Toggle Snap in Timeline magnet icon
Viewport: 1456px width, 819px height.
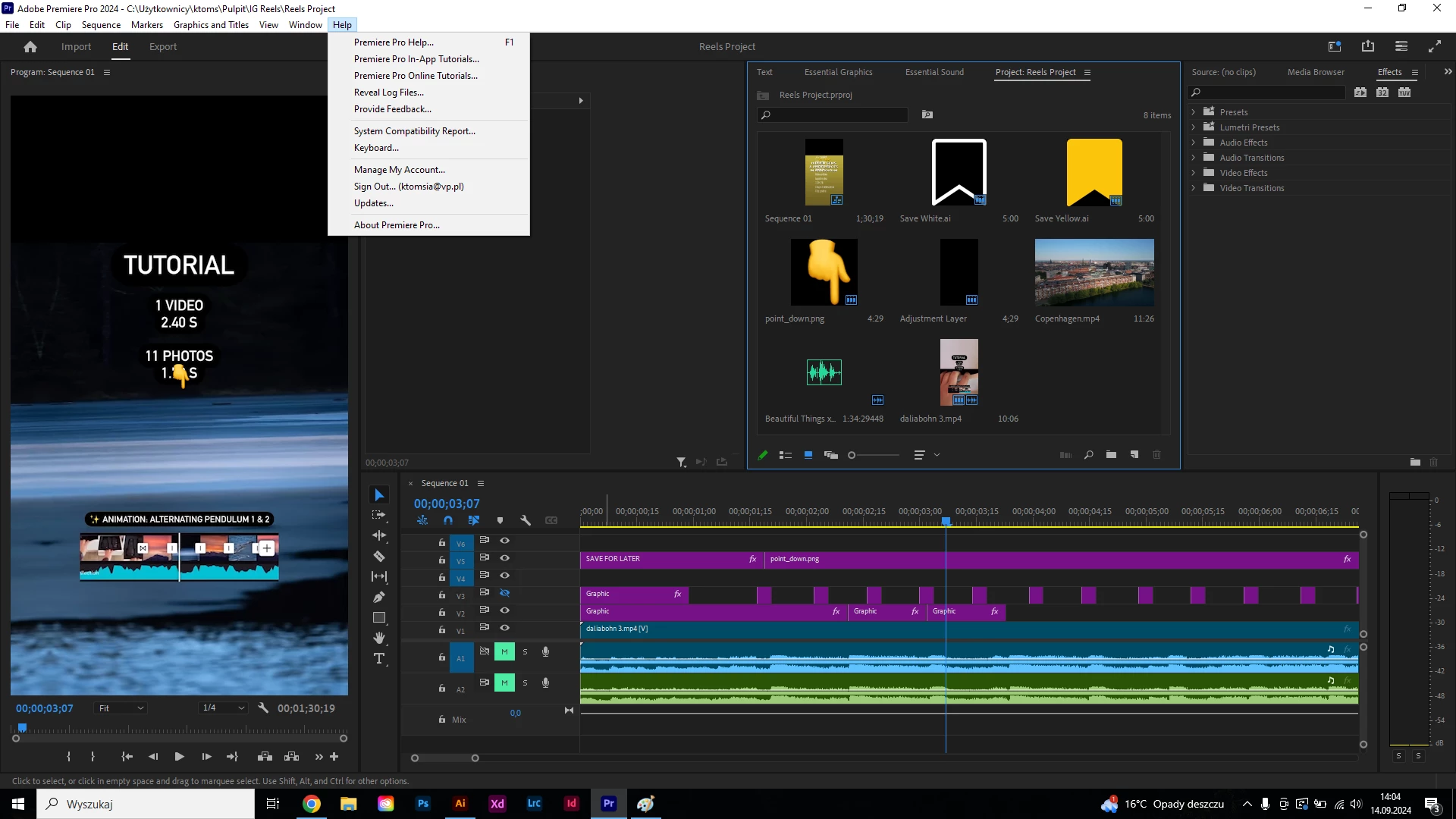[448, 520]
